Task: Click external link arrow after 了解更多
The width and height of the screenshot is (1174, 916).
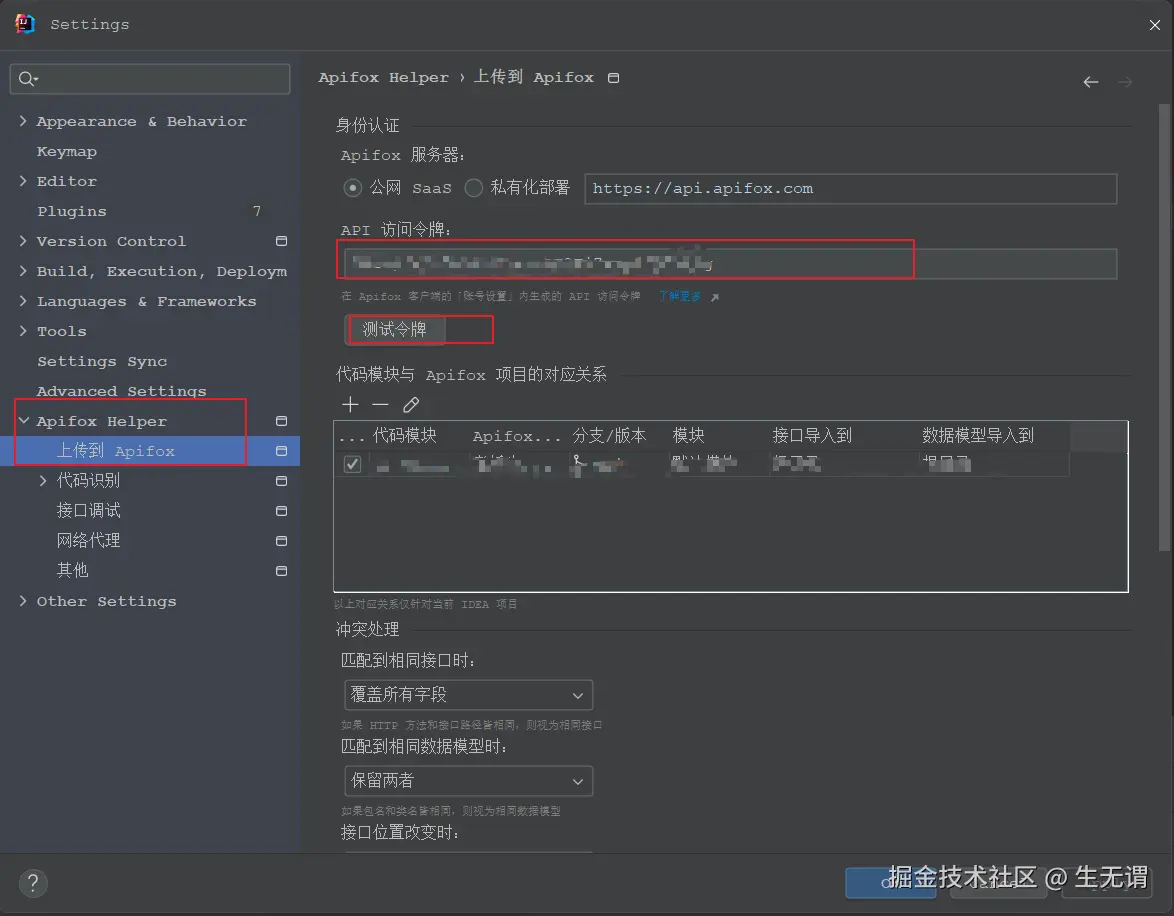Action: coord(715,297)
